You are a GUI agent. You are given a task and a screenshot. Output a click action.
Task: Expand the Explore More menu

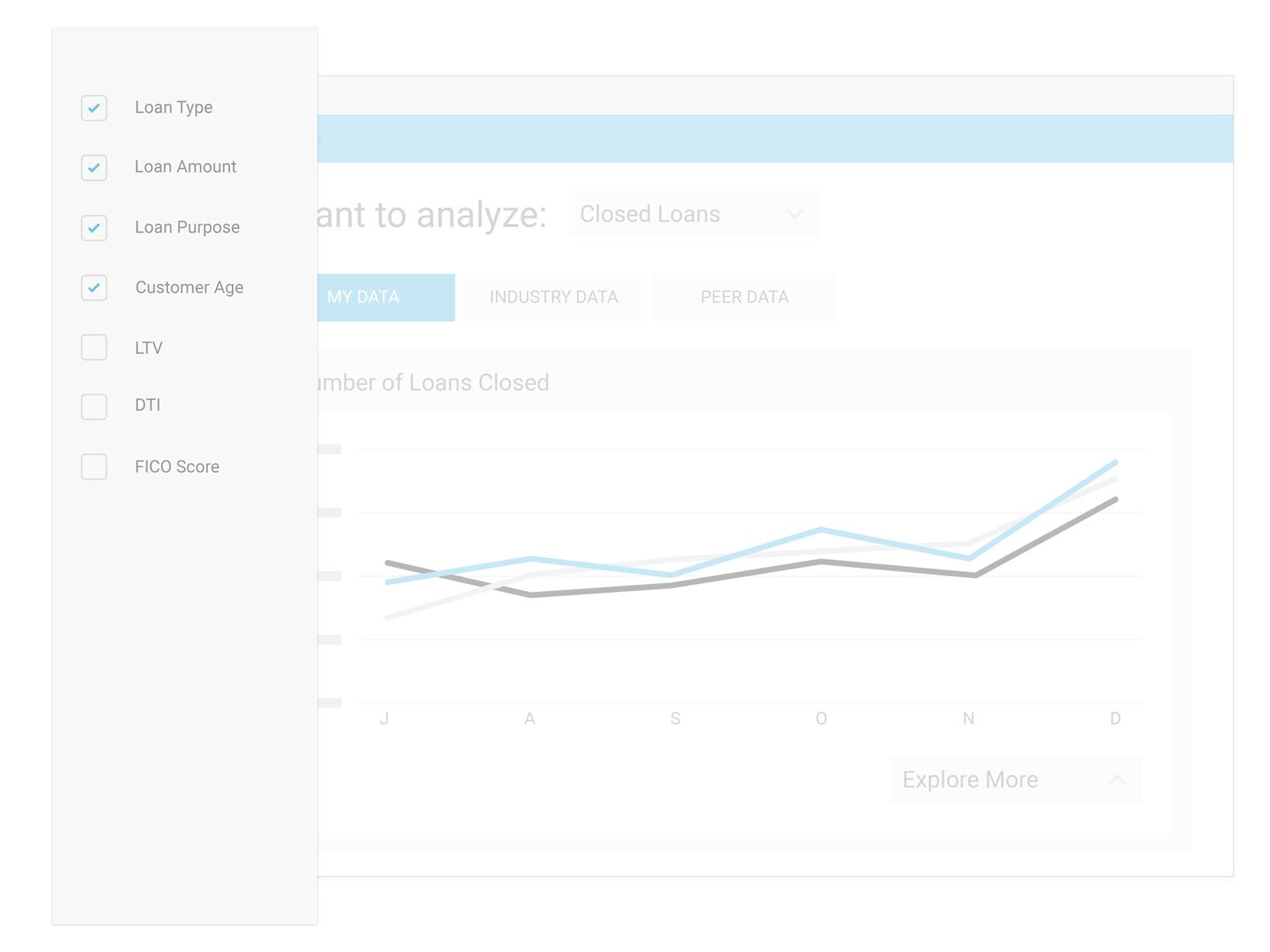pos(1016,779)
